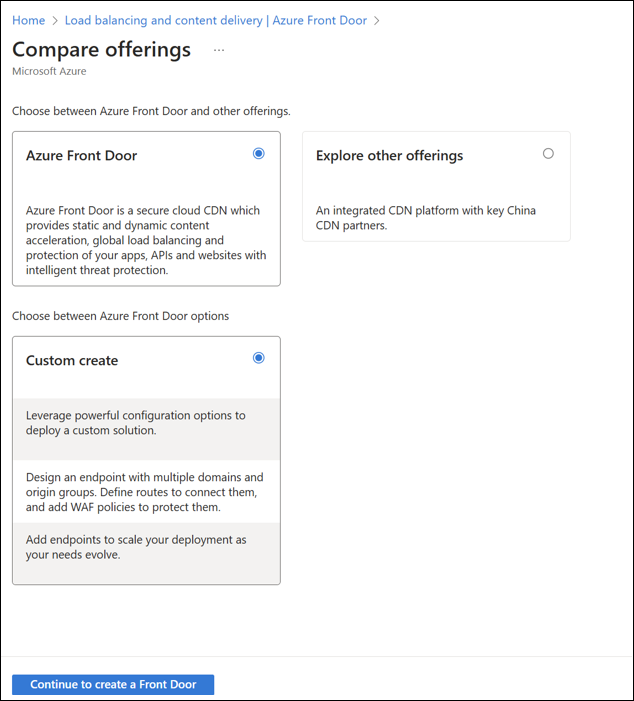The image size is (634, 701).
Task: Click the chevron after Azure Front Door breadcrumb
Action: pos(376,20)
